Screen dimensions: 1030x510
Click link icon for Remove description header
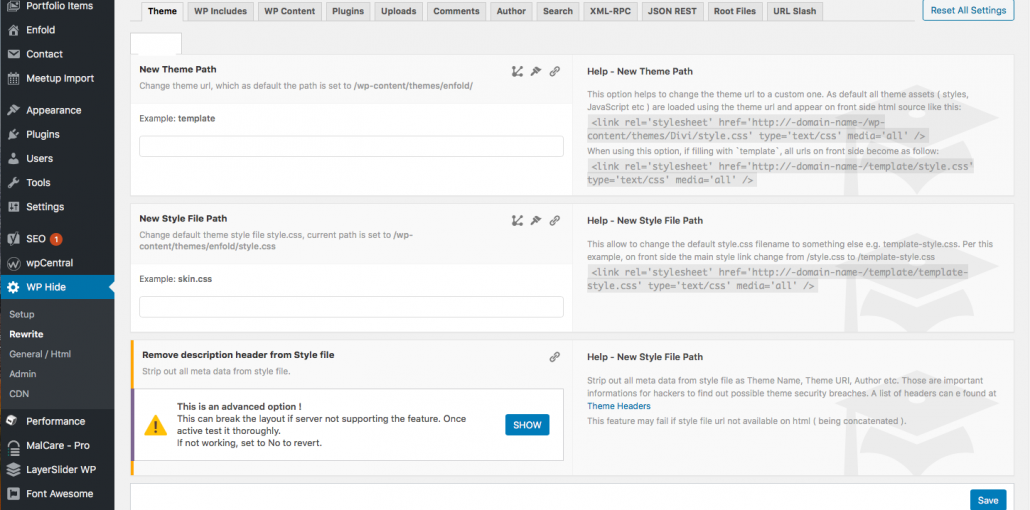(555, 356)
